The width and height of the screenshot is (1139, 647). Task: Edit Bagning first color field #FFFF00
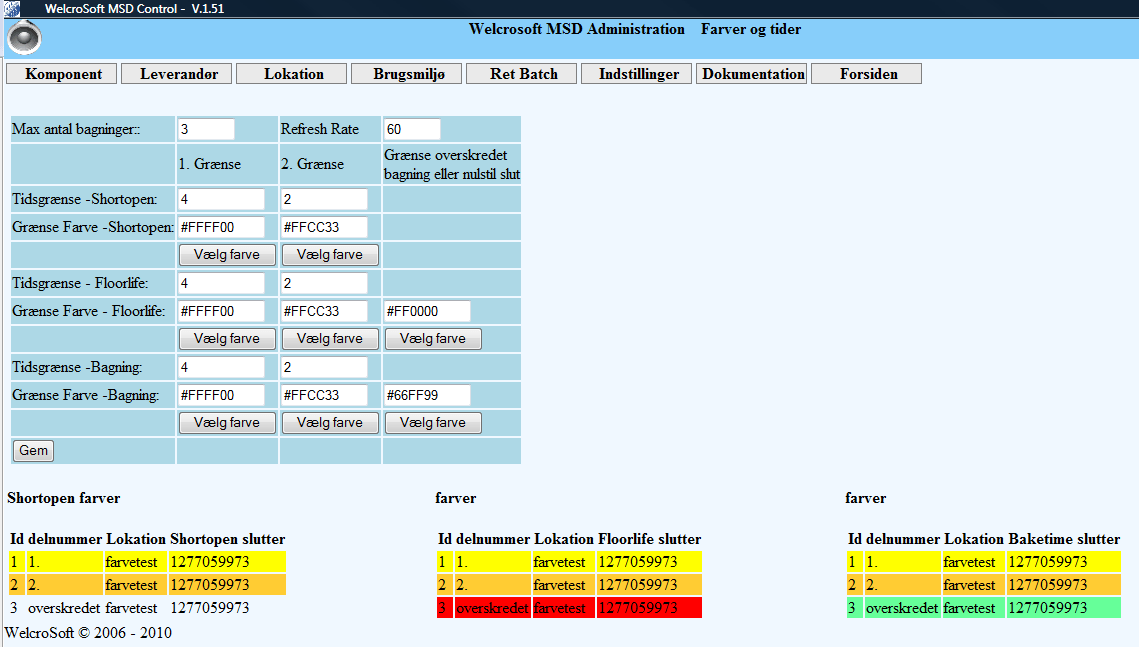[x=222, y=395]
